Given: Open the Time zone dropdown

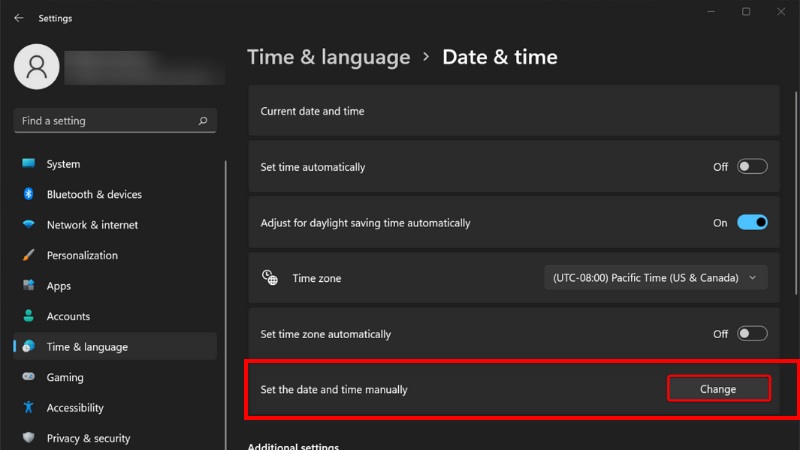Looking at the screenshot, I should [656, 278].
